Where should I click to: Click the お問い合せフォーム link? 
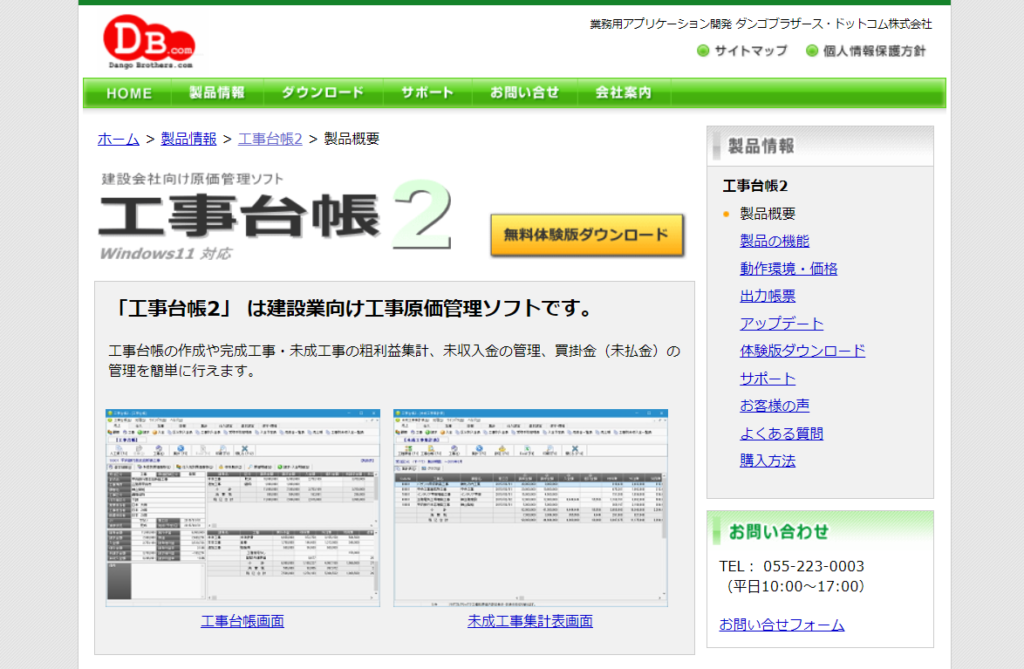[781, 625]
